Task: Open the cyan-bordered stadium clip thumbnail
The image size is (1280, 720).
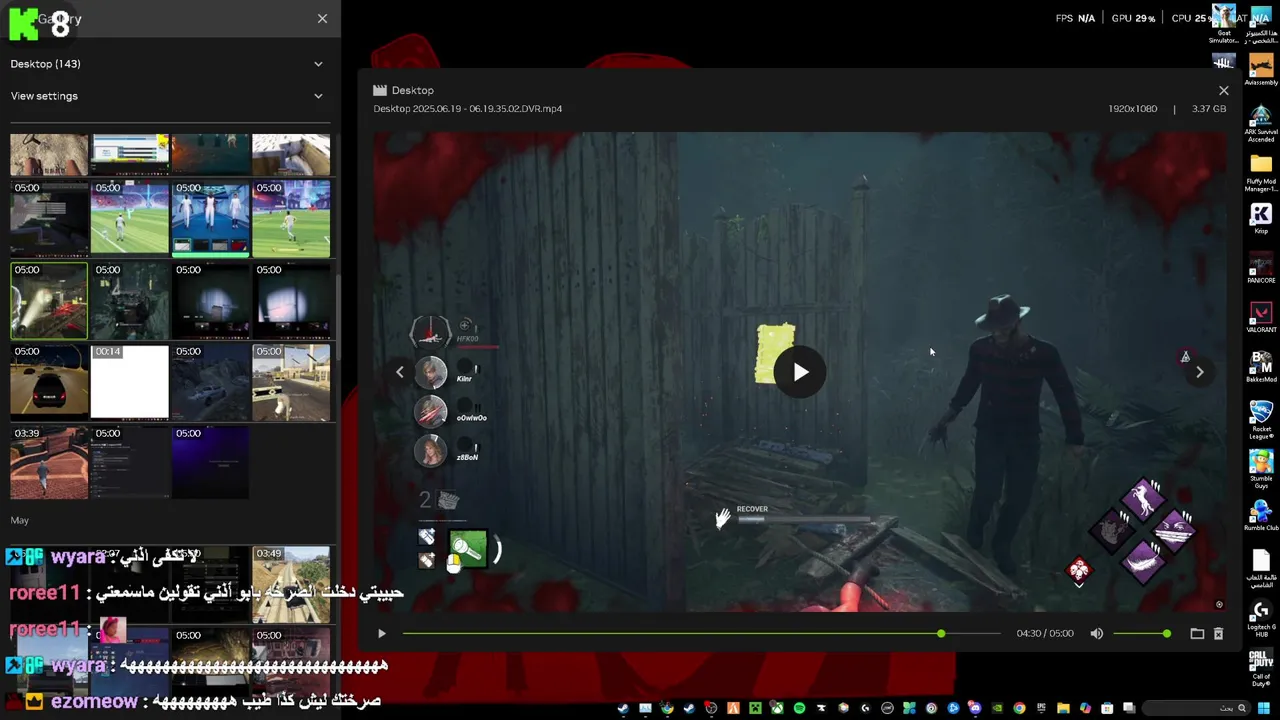Action: coord(210,218)
